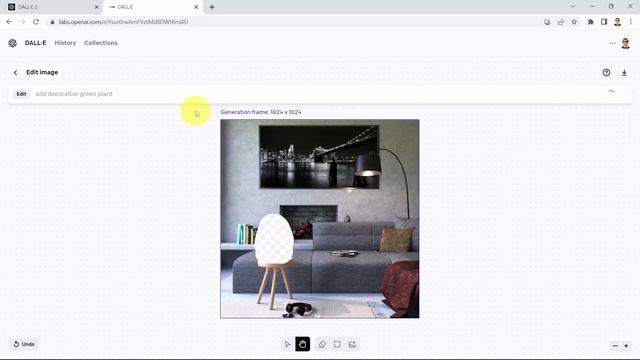Screen dimensions: 640x360
Task: Add a generation frame tool
Action: point(337,344)
